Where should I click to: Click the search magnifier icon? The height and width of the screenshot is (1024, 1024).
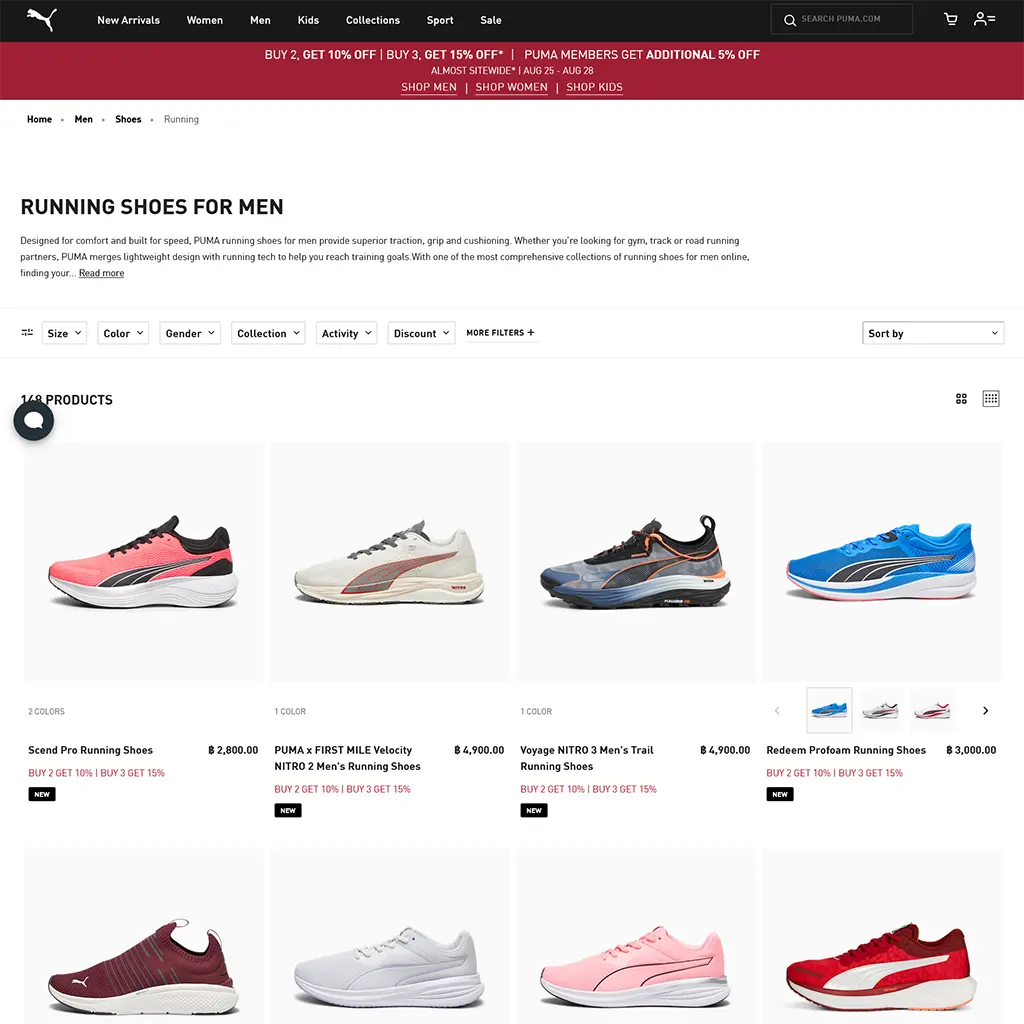[x=790, y=20]
